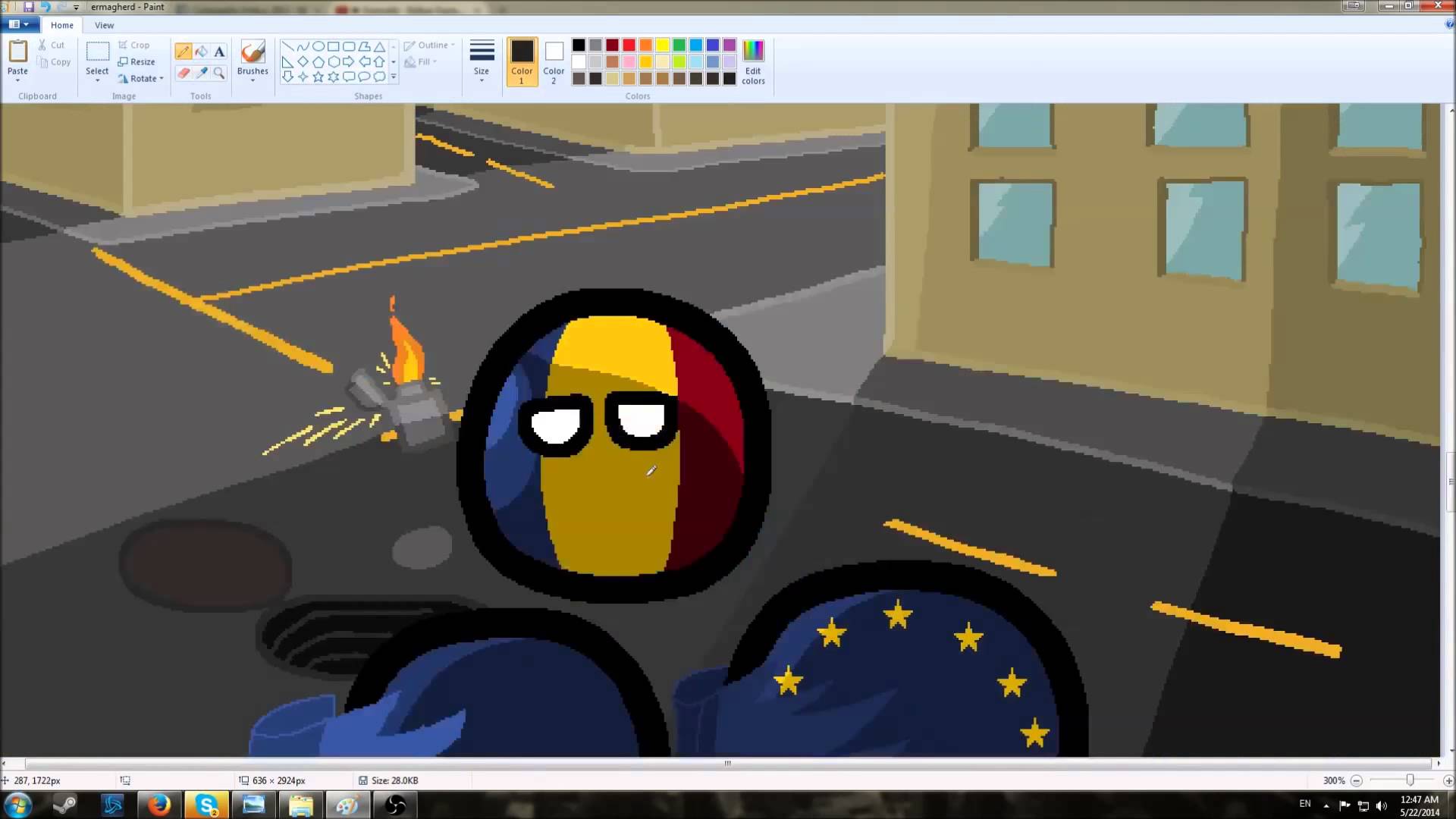This screenshot has width=1456, height=819.
Task: Pick the Eraser tool
Action: 183,73
